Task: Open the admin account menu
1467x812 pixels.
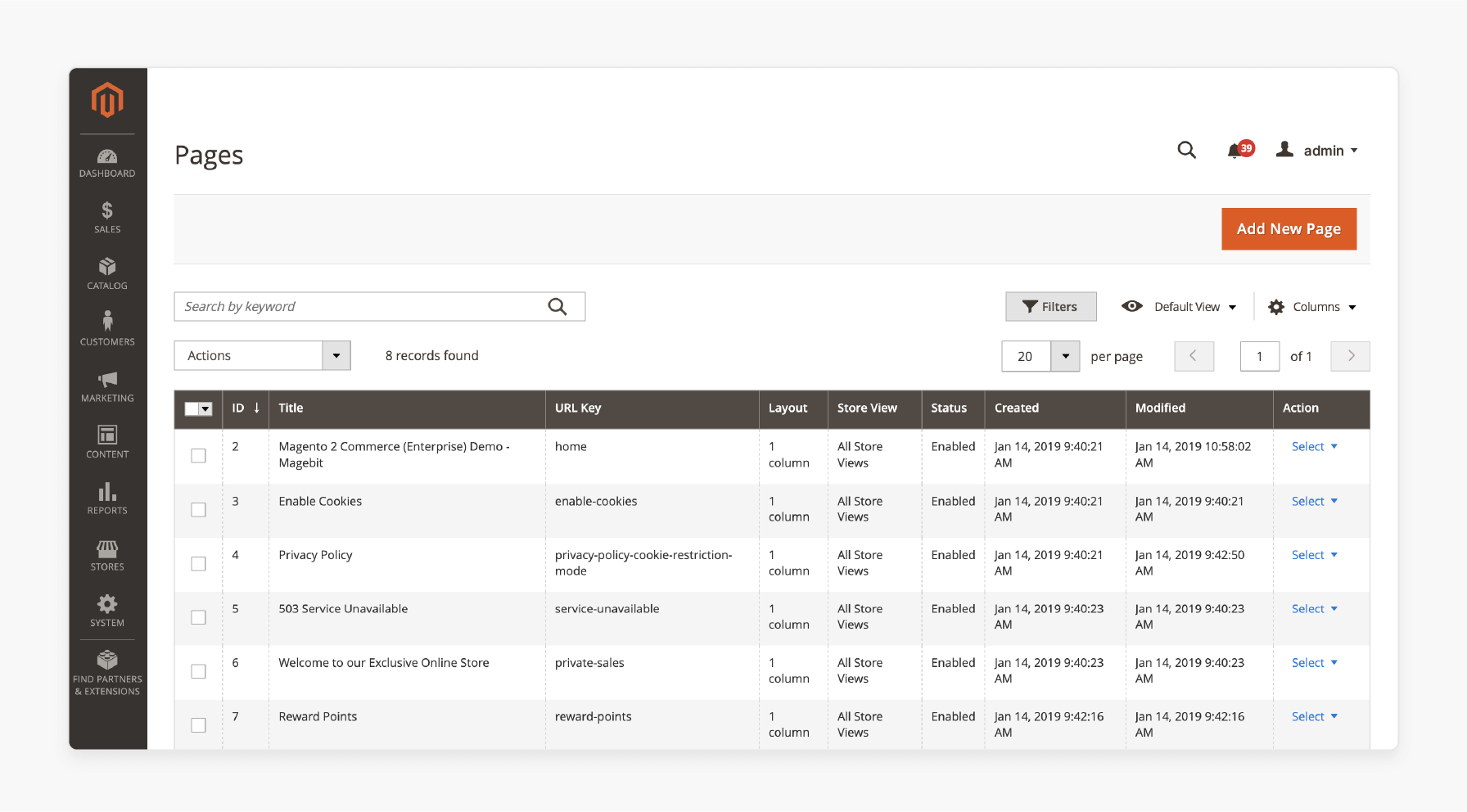Action: (x=1317, y=151)
